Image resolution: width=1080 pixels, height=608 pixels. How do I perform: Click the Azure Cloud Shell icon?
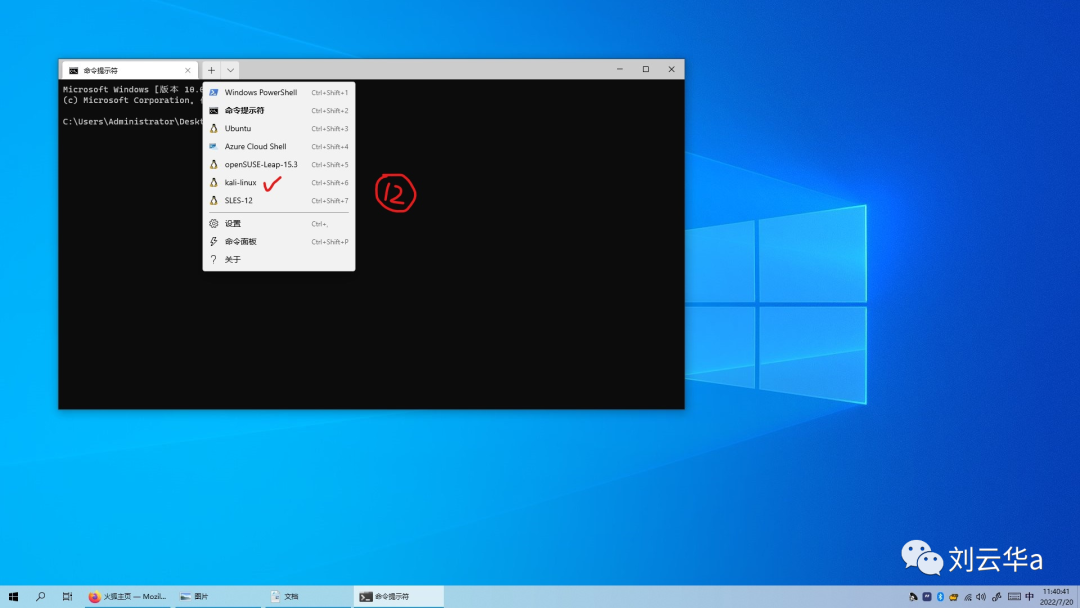214,146
